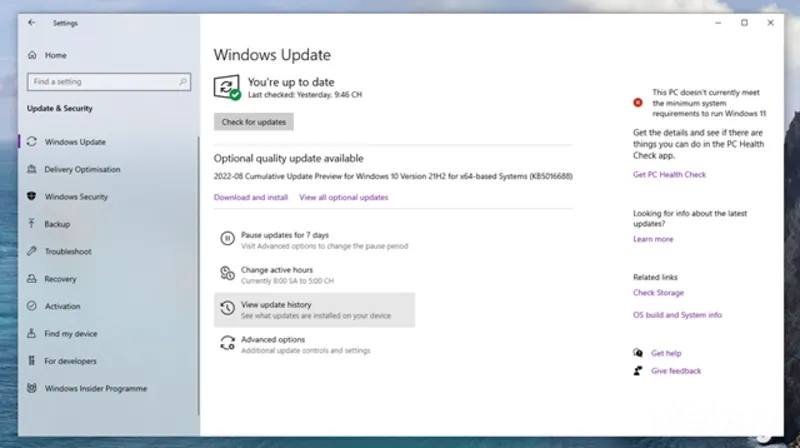Viewport: 800px width, 448px height.
Task: Click the Find my device icon
Action: point(32,333)
